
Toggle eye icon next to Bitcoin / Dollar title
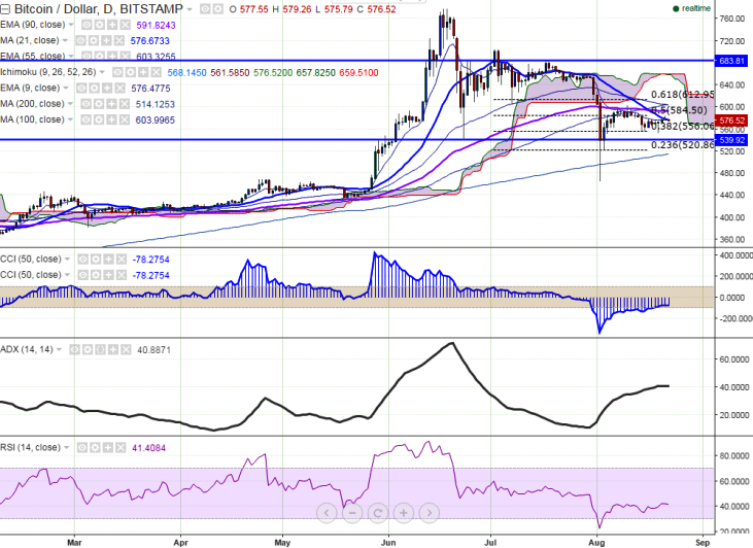coord(205,9)
